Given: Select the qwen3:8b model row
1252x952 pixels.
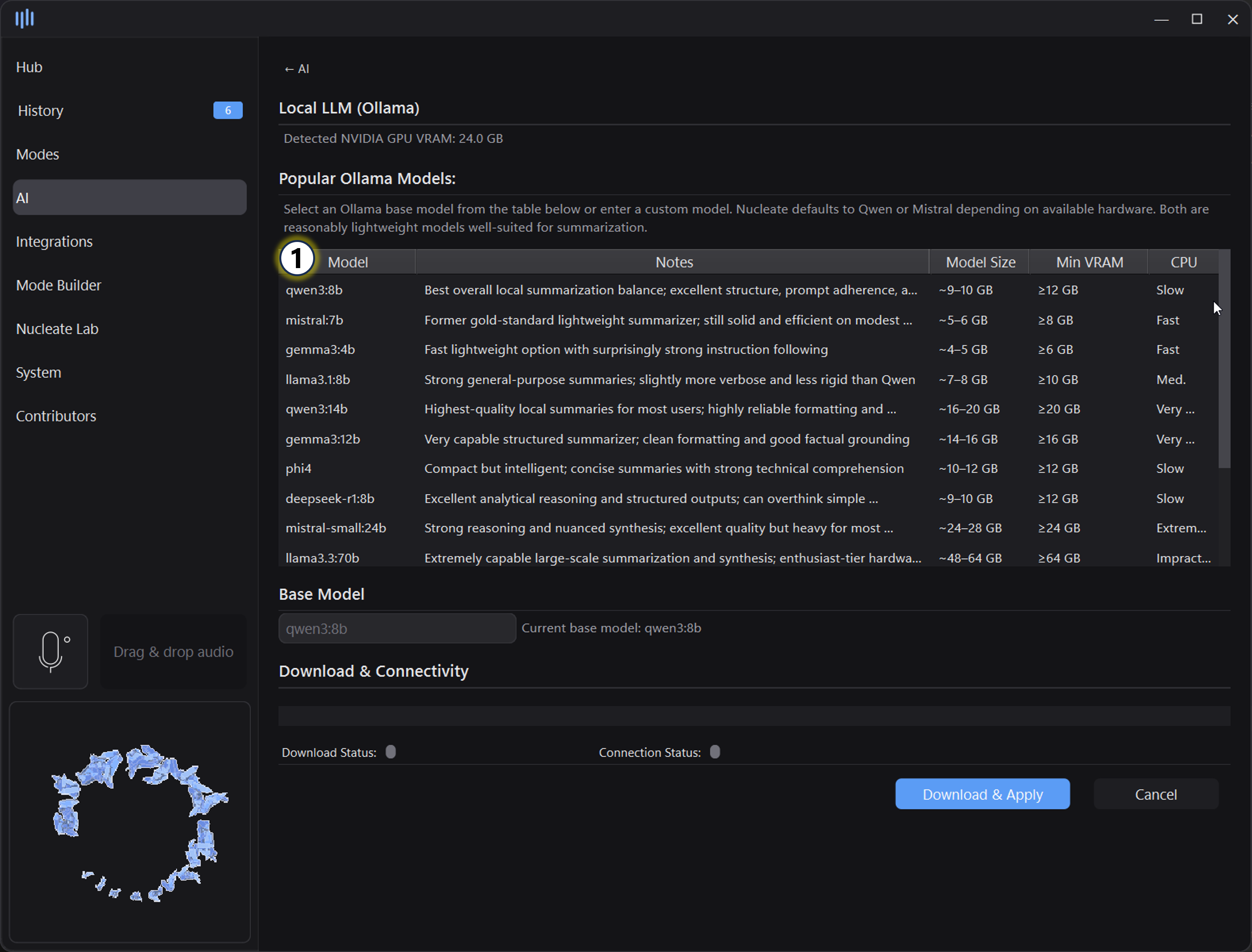Looking at the screenshot, I should (x=748, y=290).
